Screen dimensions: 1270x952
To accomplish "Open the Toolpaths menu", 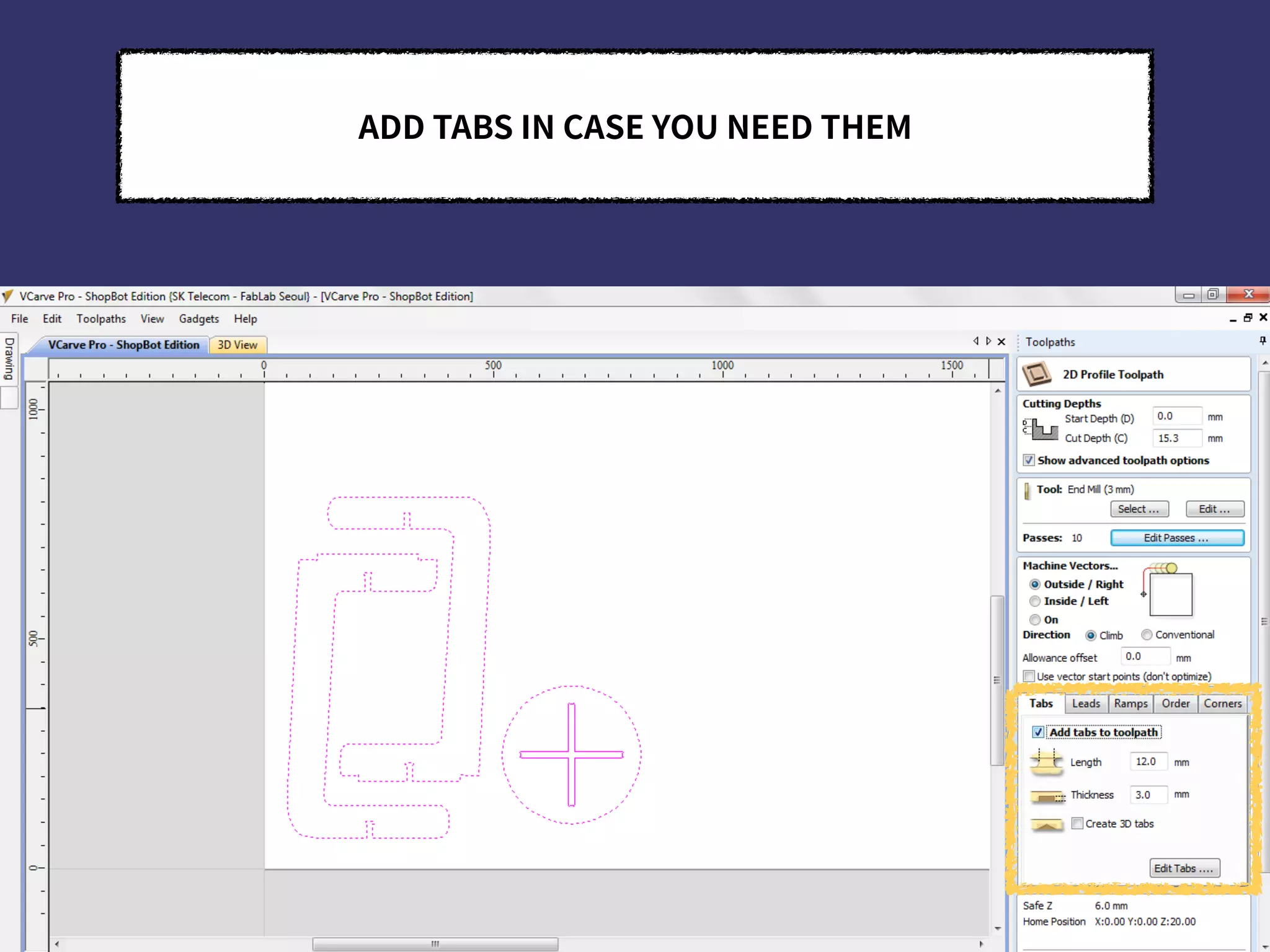I will [x=101, y=319].
